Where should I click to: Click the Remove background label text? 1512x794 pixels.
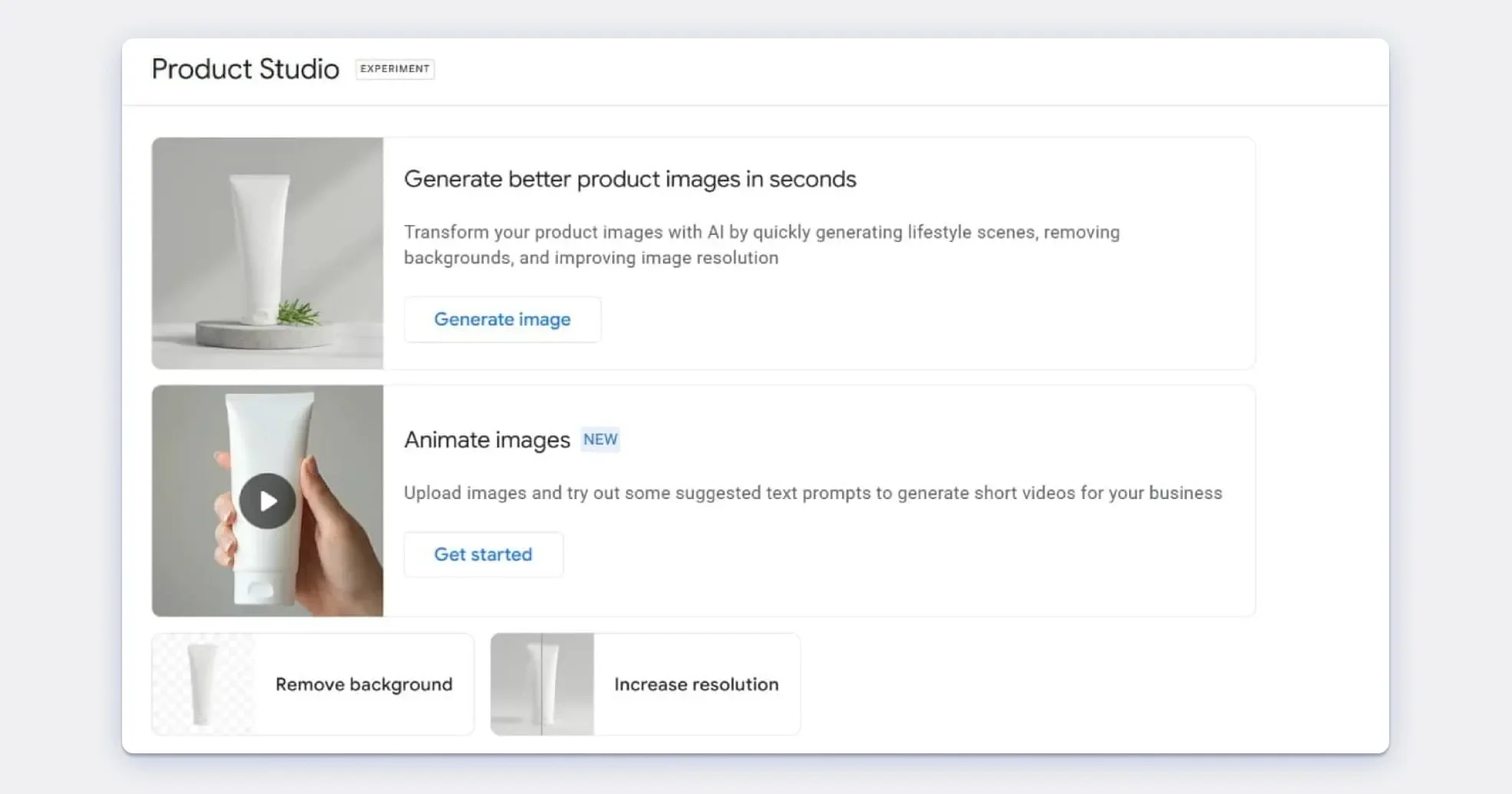(364, 684)
